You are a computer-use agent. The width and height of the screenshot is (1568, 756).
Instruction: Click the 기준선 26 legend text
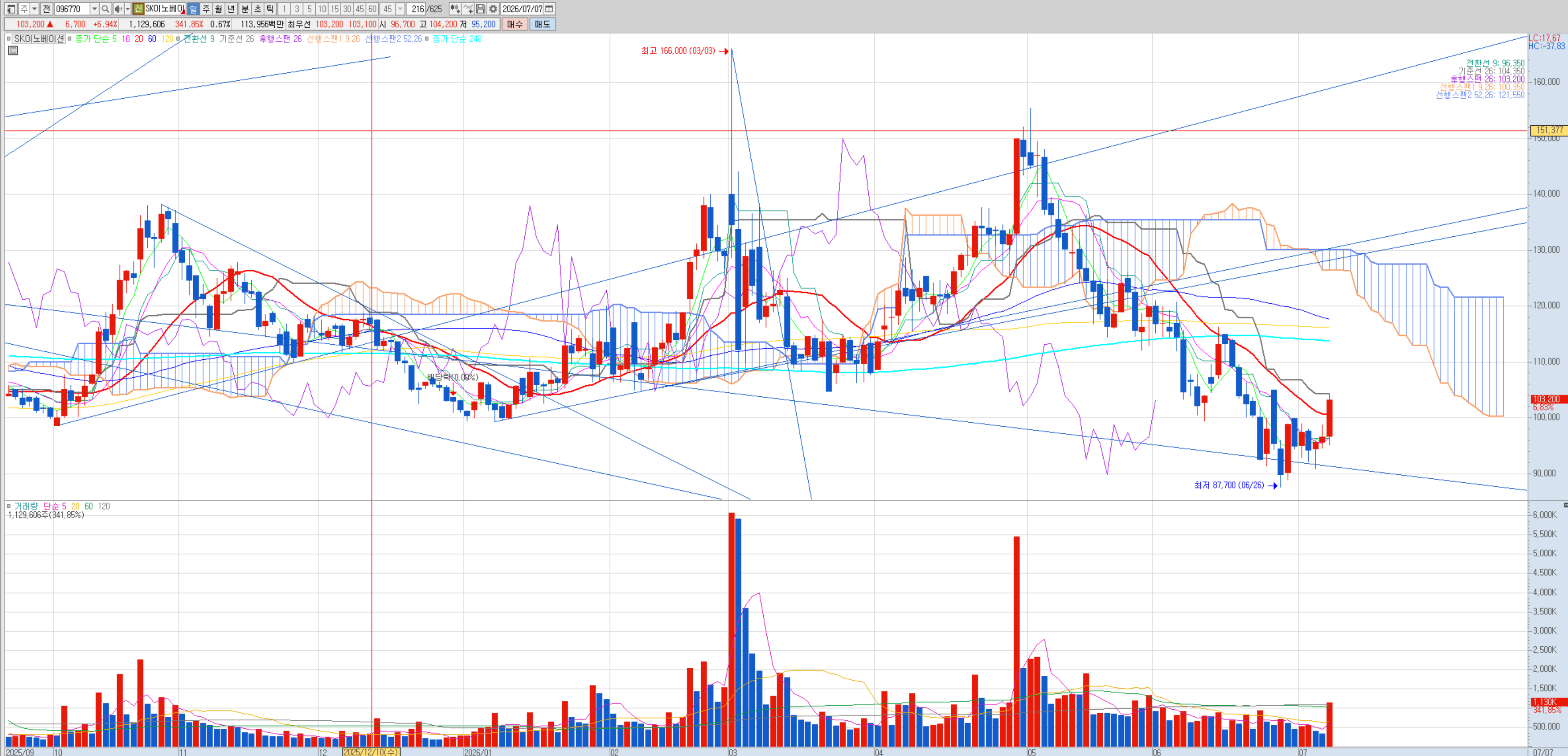coord(237,38)
